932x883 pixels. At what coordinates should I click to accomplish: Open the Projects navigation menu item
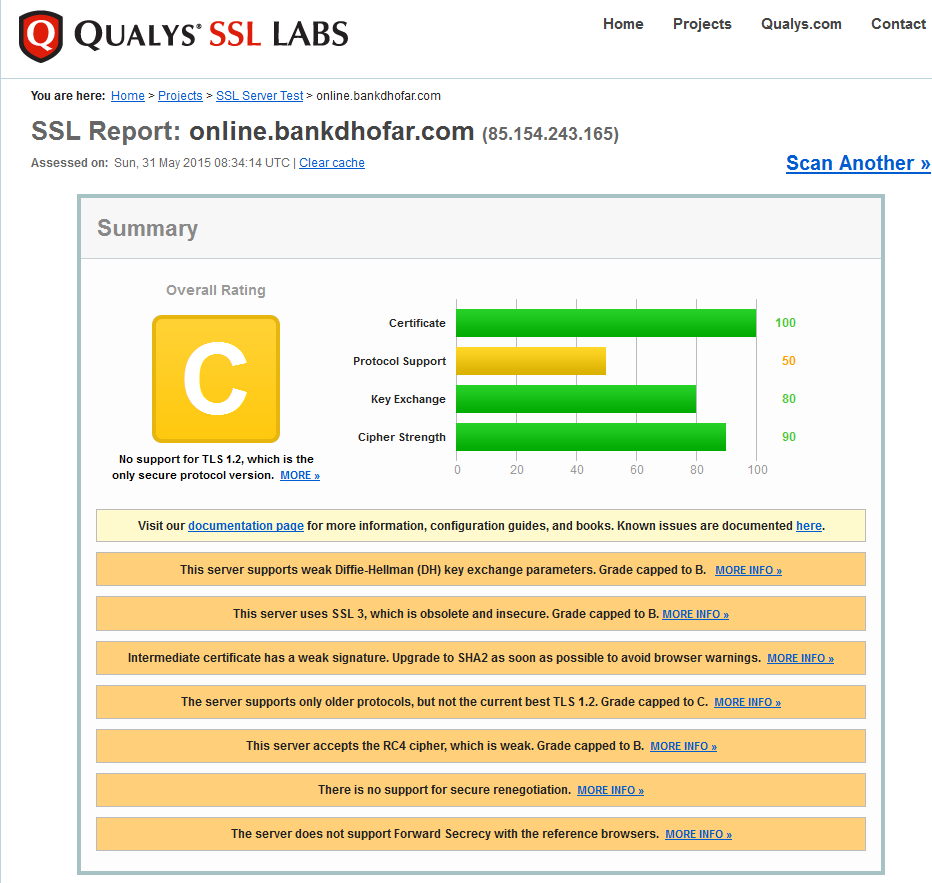702,24
